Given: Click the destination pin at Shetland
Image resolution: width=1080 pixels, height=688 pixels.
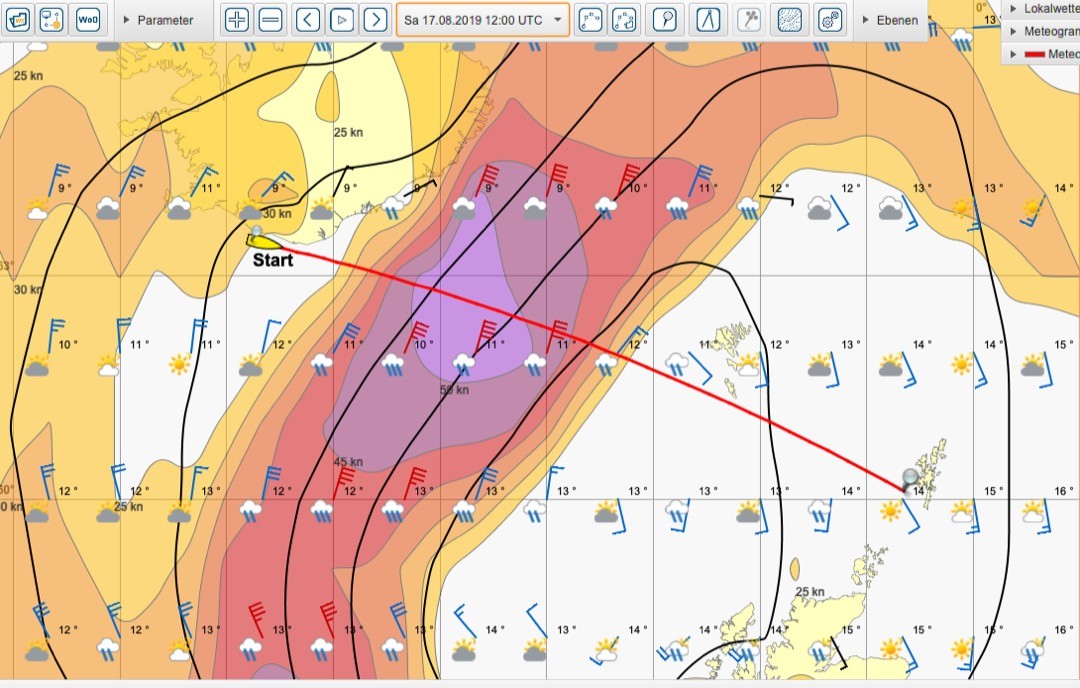Looking at the screenshot, I should [x=910, y=478].
